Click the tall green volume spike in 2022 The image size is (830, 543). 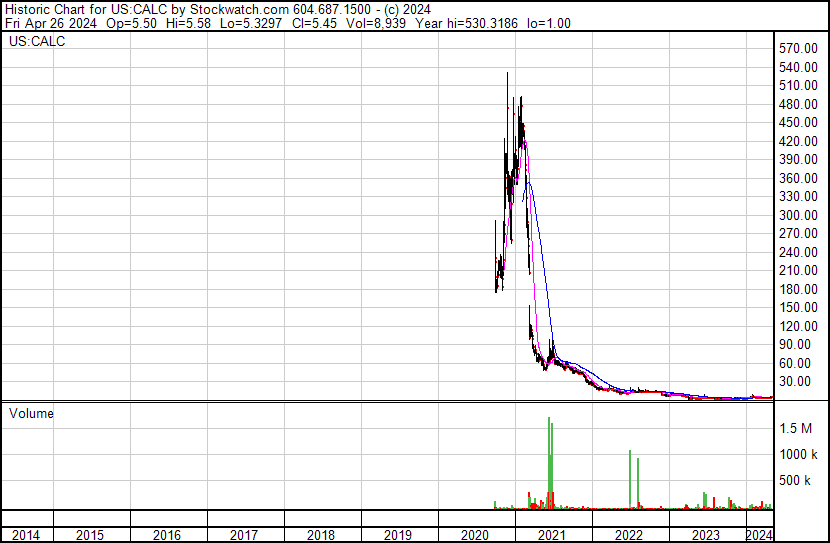630,480
